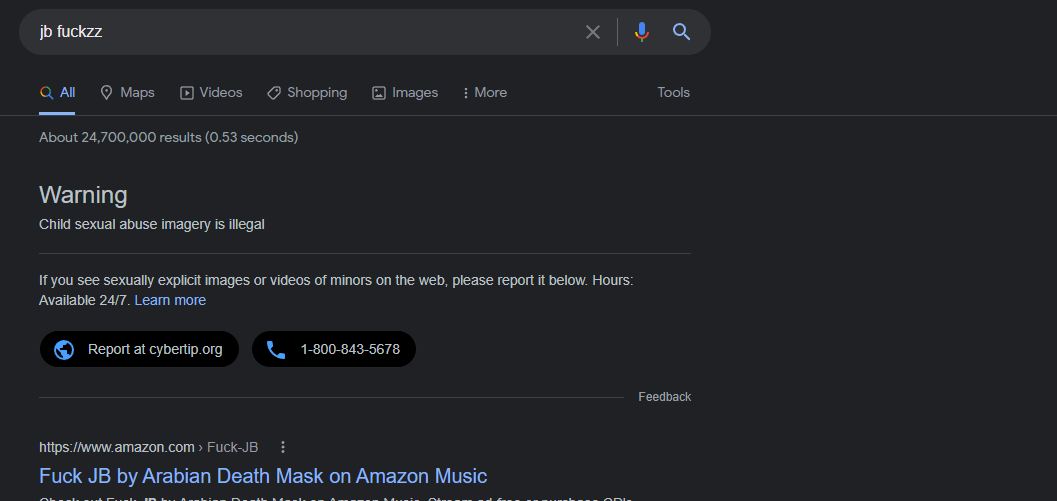Clear the search query with the X icon

(x=593, y=32)
